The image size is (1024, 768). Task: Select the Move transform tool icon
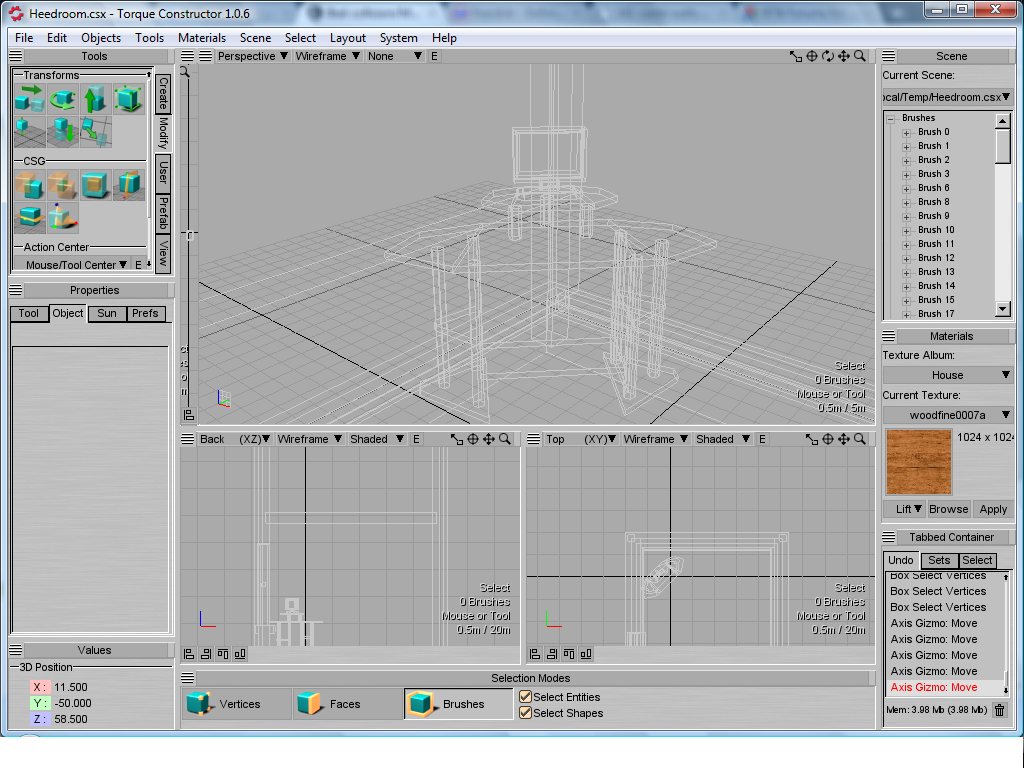coord(29,99)
